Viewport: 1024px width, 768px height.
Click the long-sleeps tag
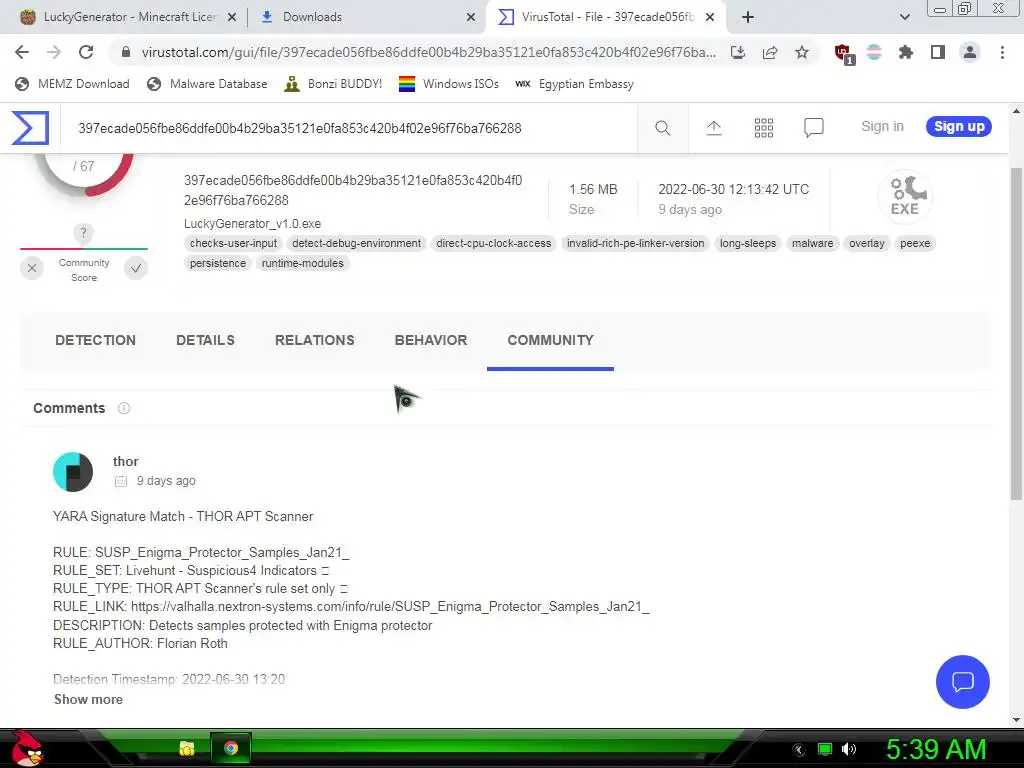(x=748, y=244)
